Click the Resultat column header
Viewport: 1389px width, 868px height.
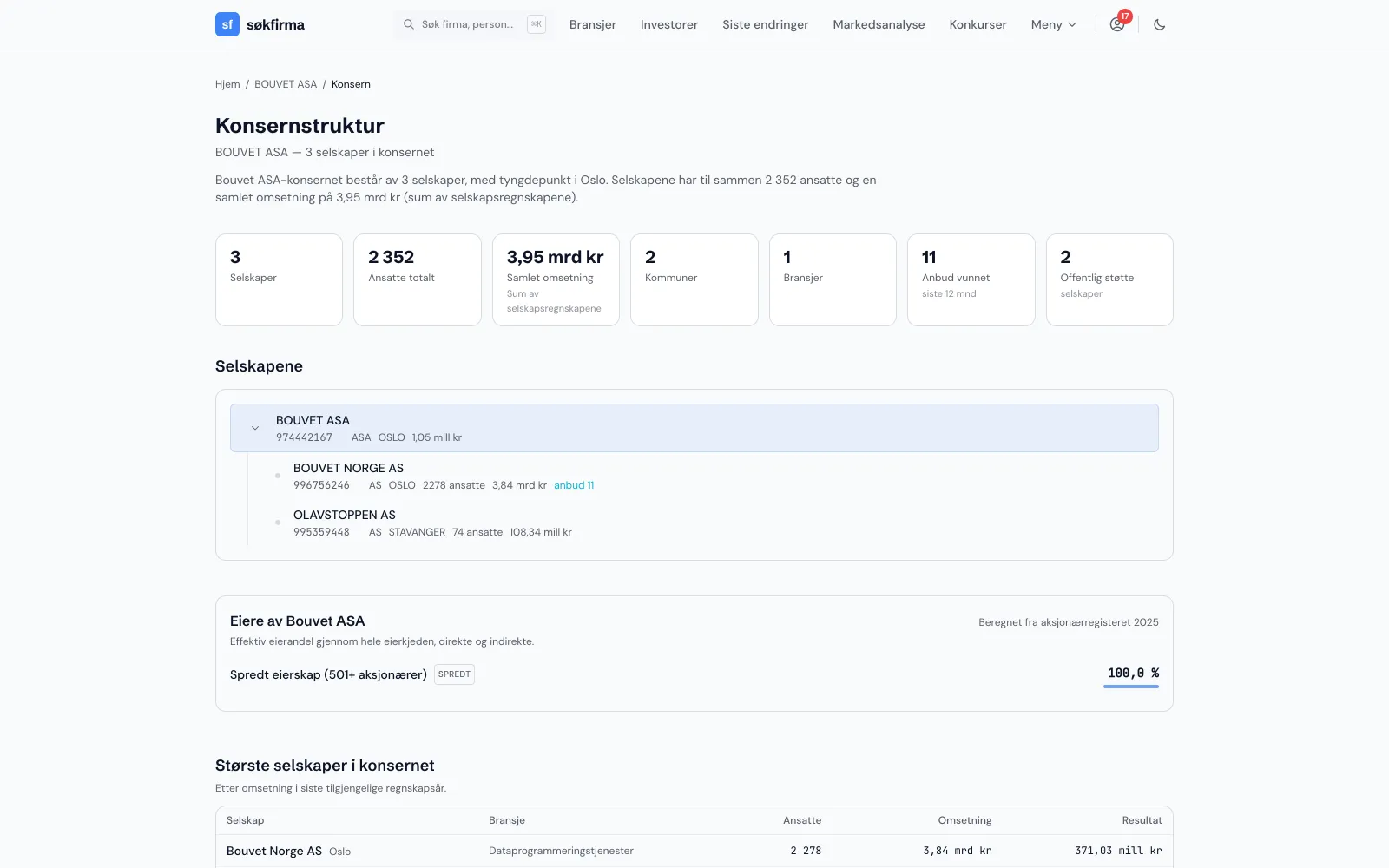pyautogui.click(x=1142, y=820)
